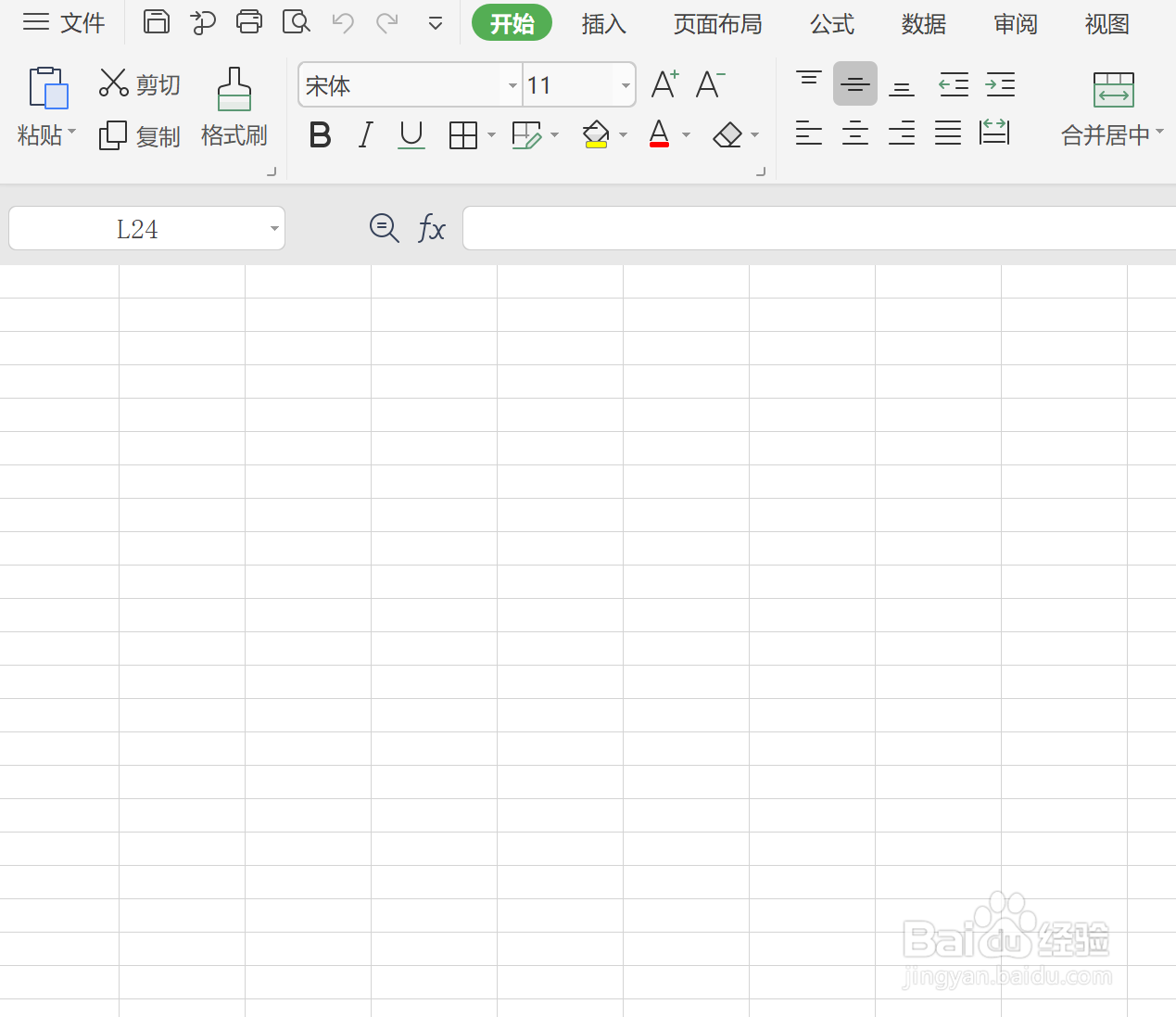Screen dimensions: 1176x1017
Task: Toggle bottom vertical alignment
Action: tap(902, 85)
